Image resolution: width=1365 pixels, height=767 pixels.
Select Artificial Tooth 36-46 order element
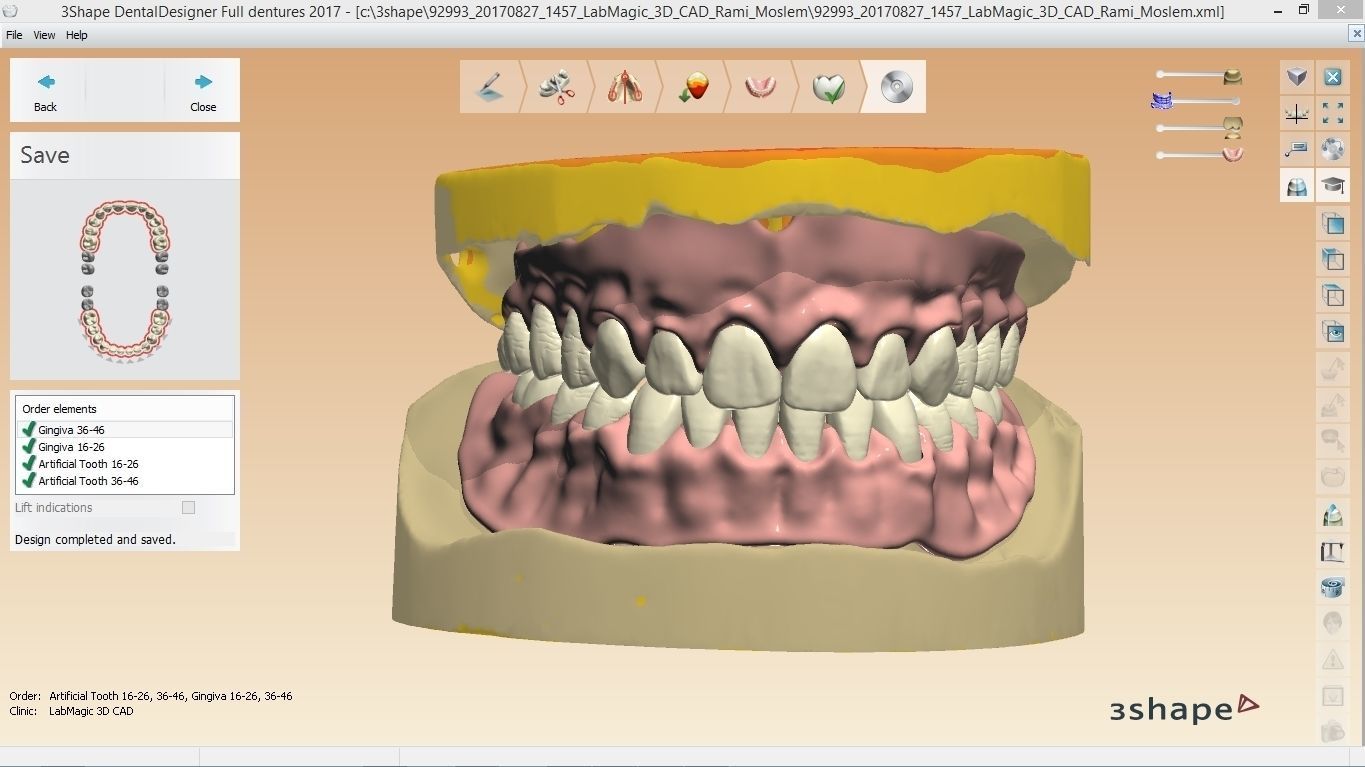pyautogui.click(x=125, y=481)
